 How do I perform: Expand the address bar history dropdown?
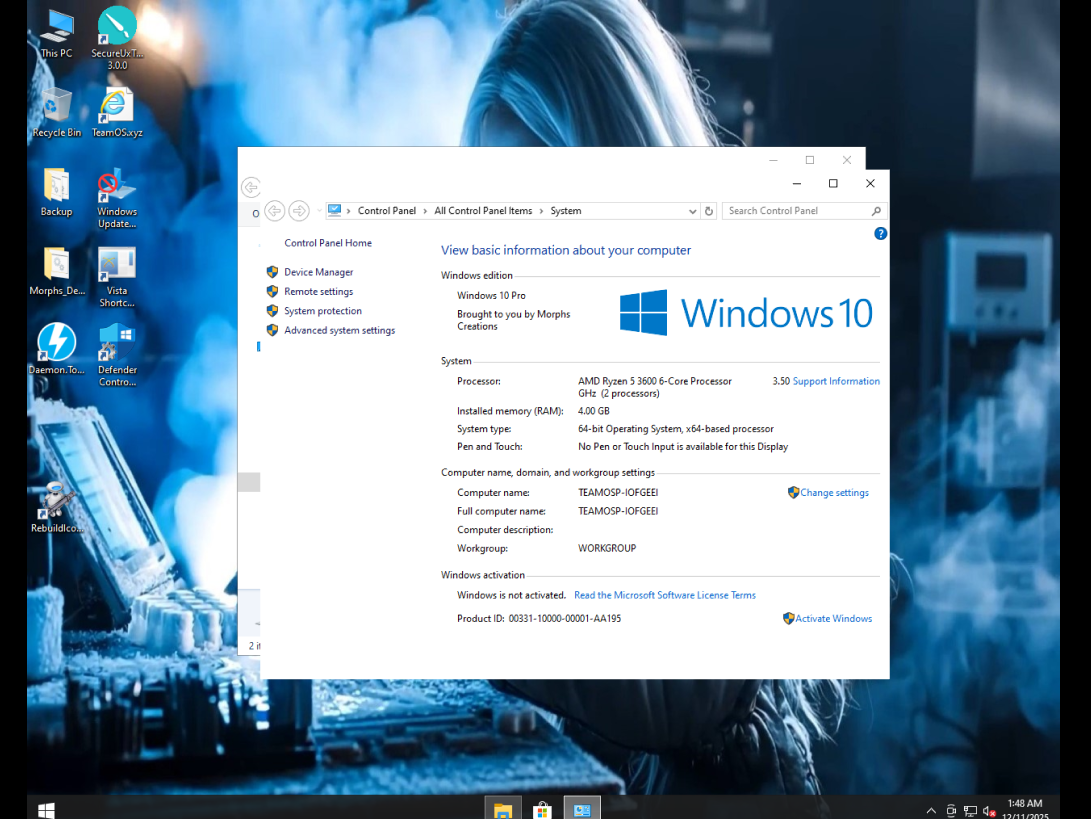coord(692,211)
